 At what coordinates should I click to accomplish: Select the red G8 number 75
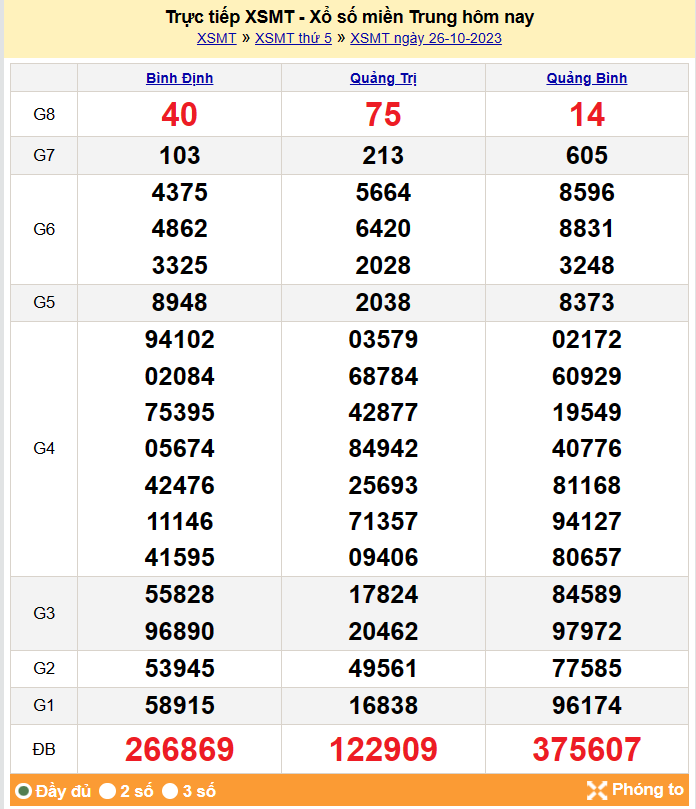pyautogui.click(x=383, y=115)
